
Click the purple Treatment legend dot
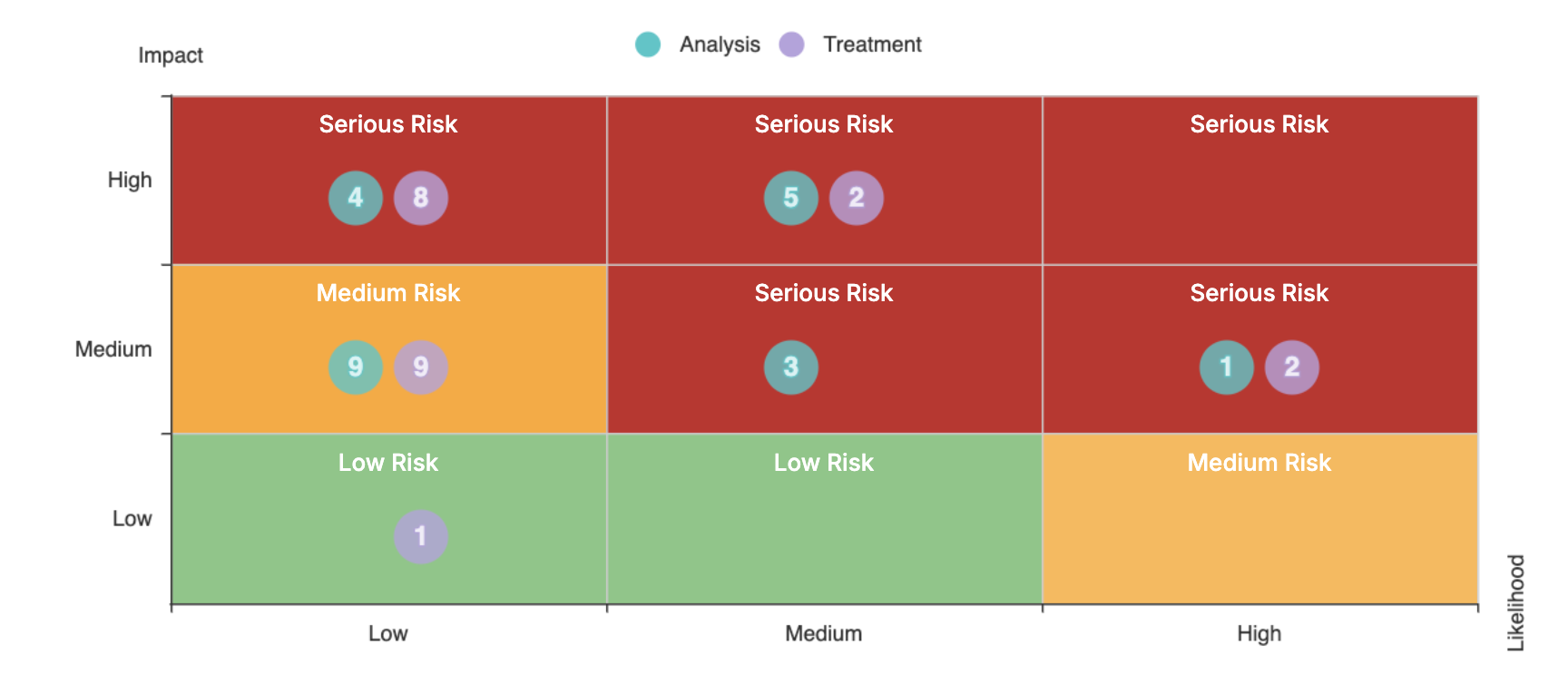pyautogui.click(x=791, y=44)
